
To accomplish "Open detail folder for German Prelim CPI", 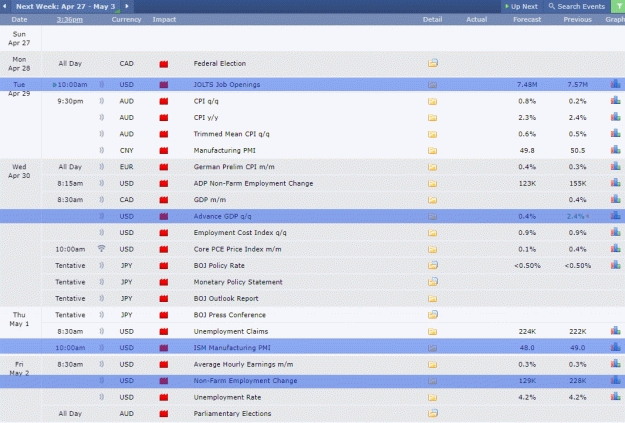I will click(x=432, y=167).
